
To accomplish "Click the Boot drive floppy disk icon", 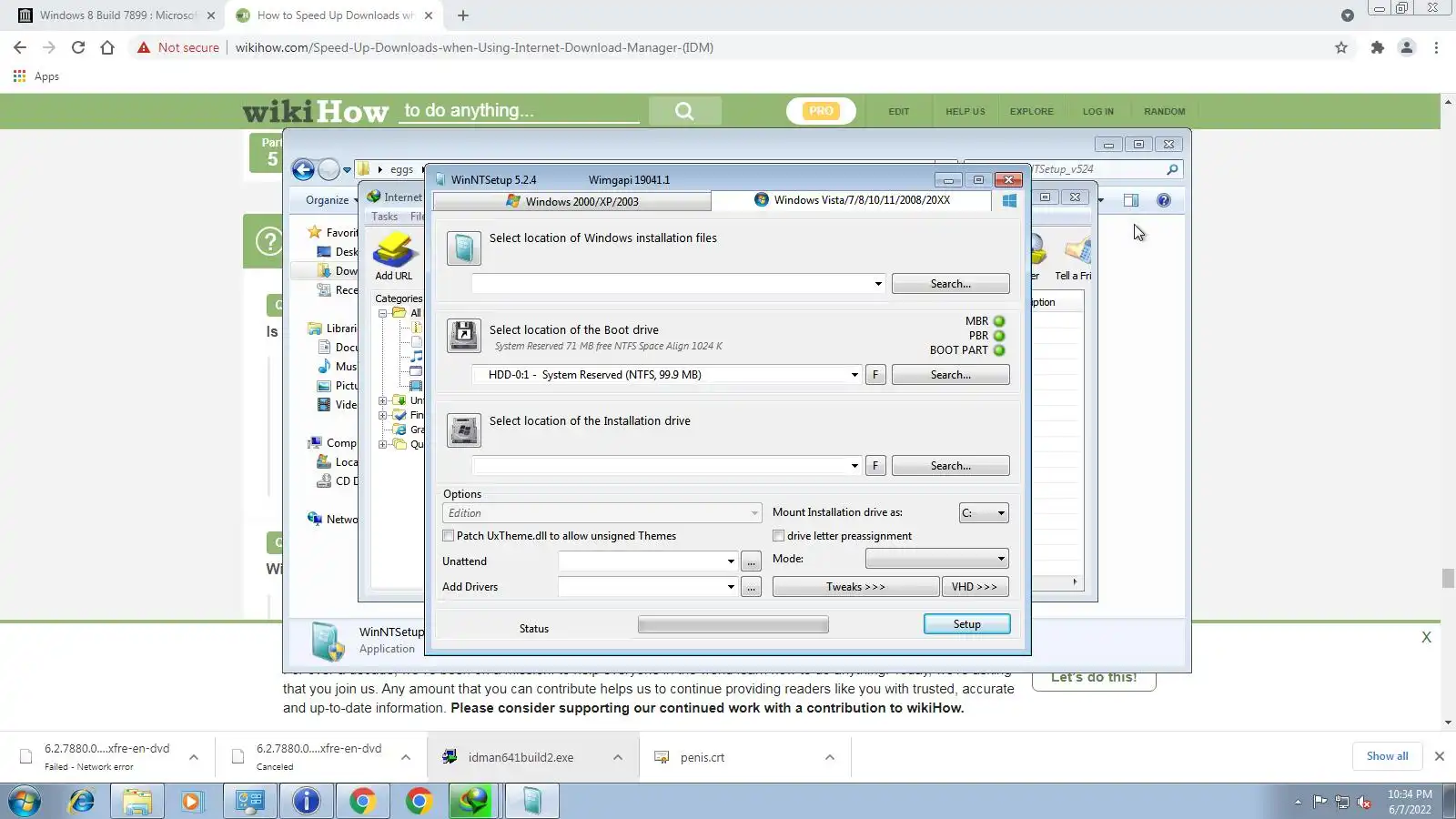I will [463, 336].
